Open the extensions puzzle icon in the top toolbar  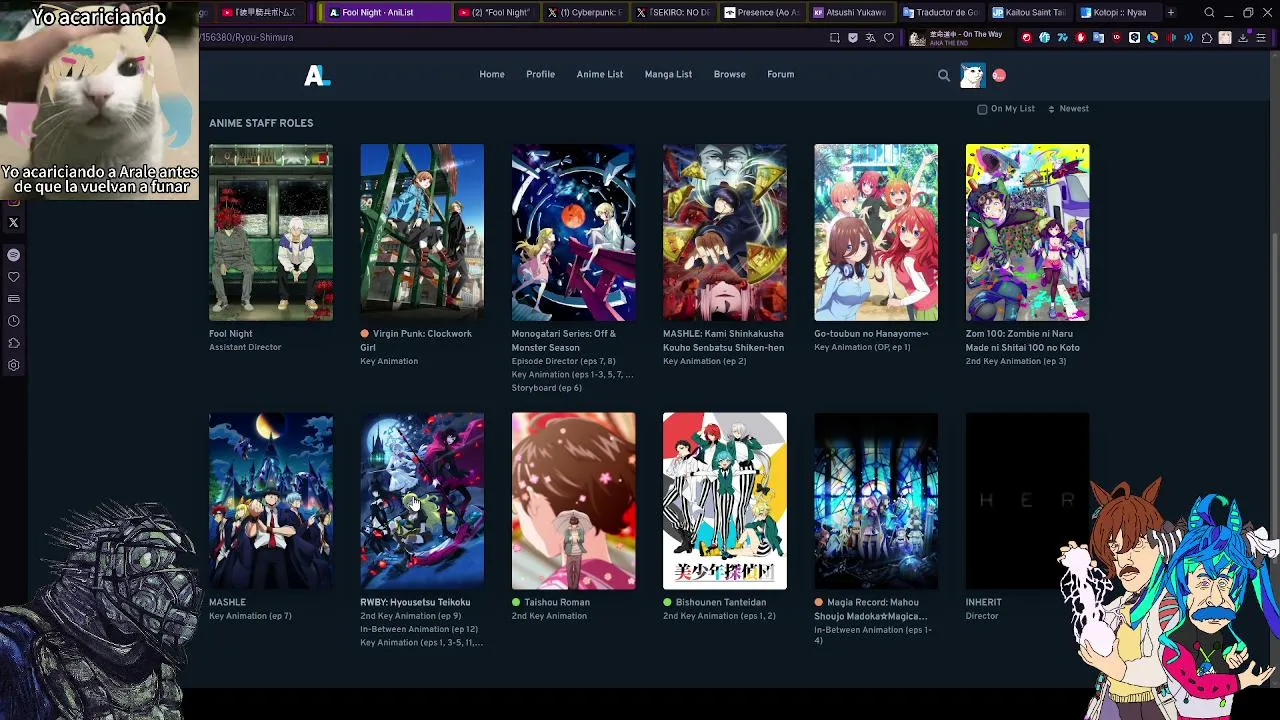1207,38
